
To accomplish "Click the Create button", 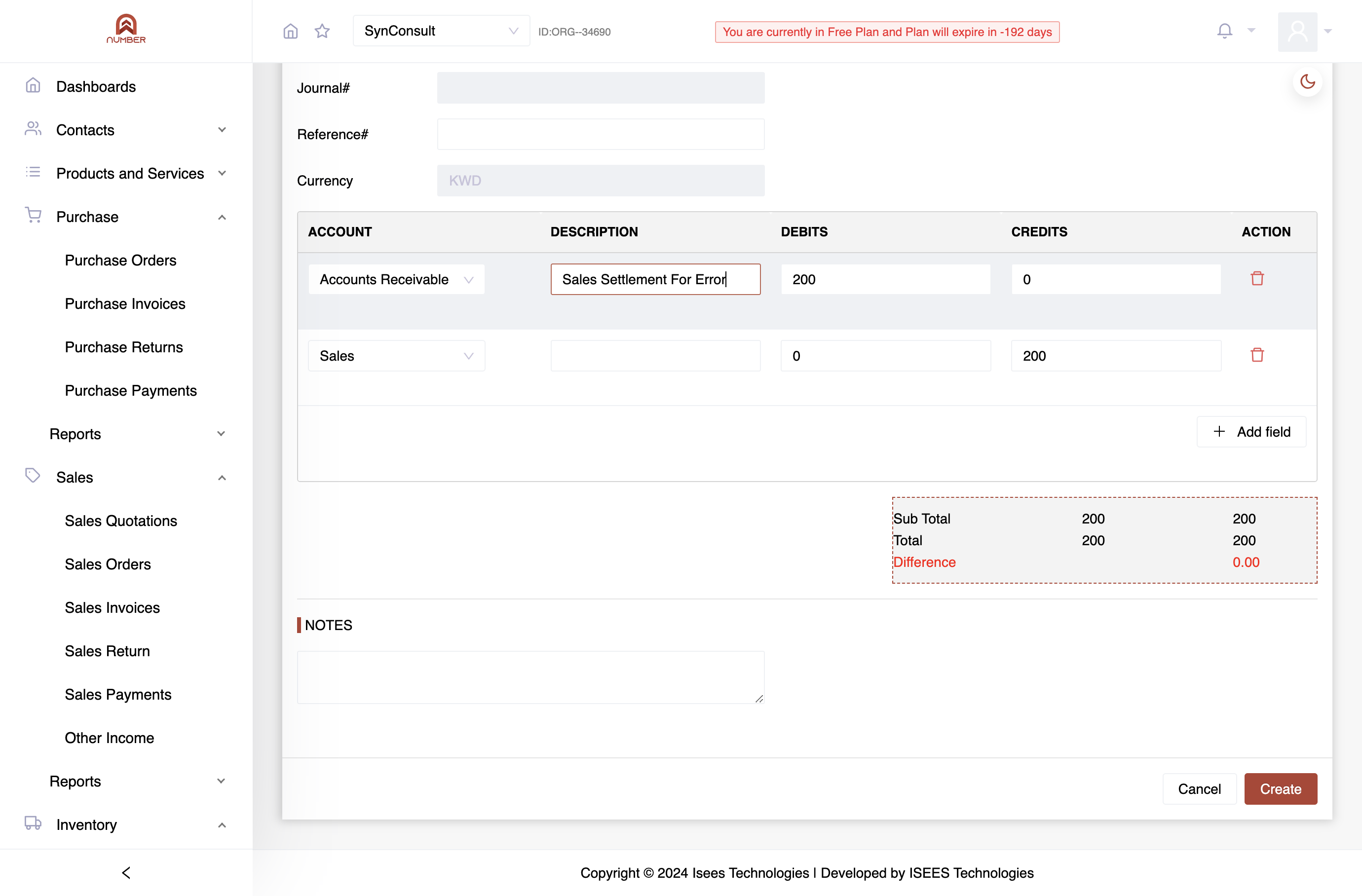I will [x=1281, y=788].
